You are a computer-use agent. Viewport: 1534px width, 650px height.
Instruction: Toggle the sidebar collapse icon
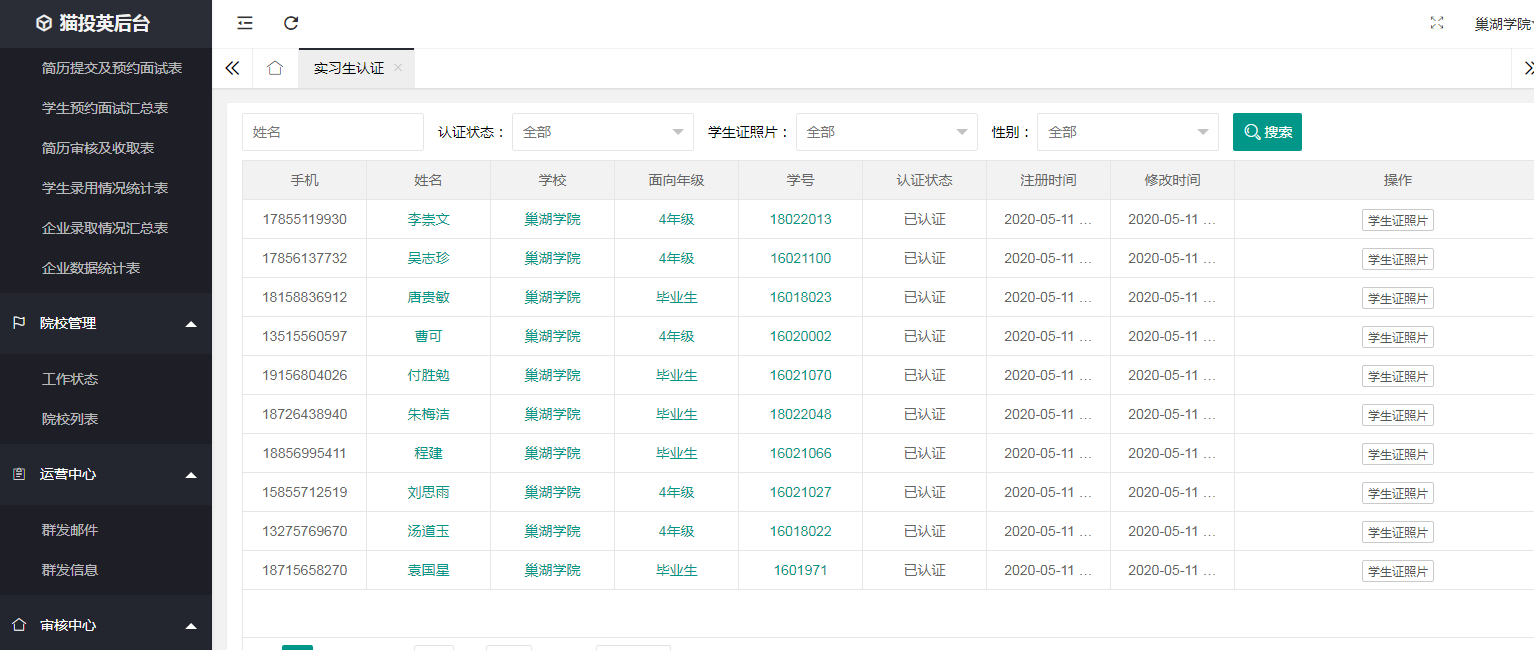click(x=245, y=23)
